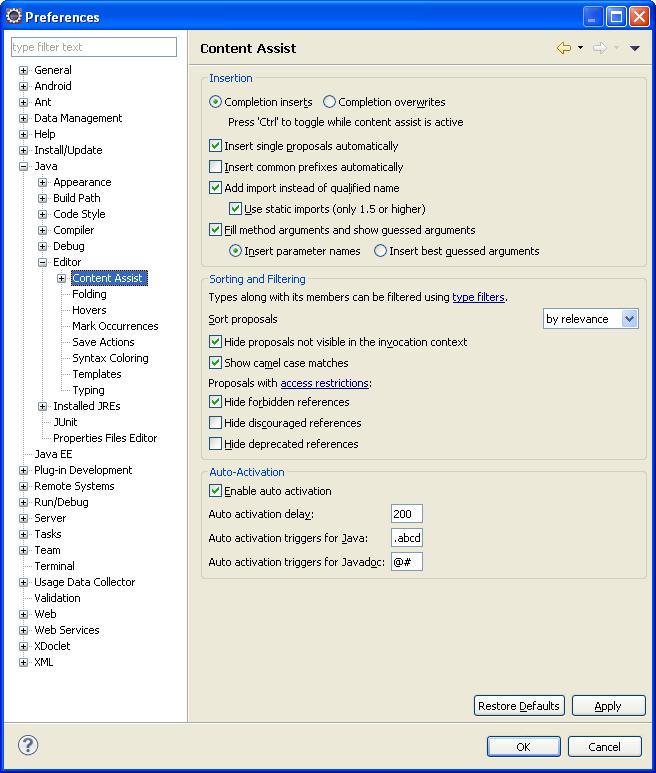Open the back history dropdown arrow
The image size is (656, 773).
tap(580, 48)
